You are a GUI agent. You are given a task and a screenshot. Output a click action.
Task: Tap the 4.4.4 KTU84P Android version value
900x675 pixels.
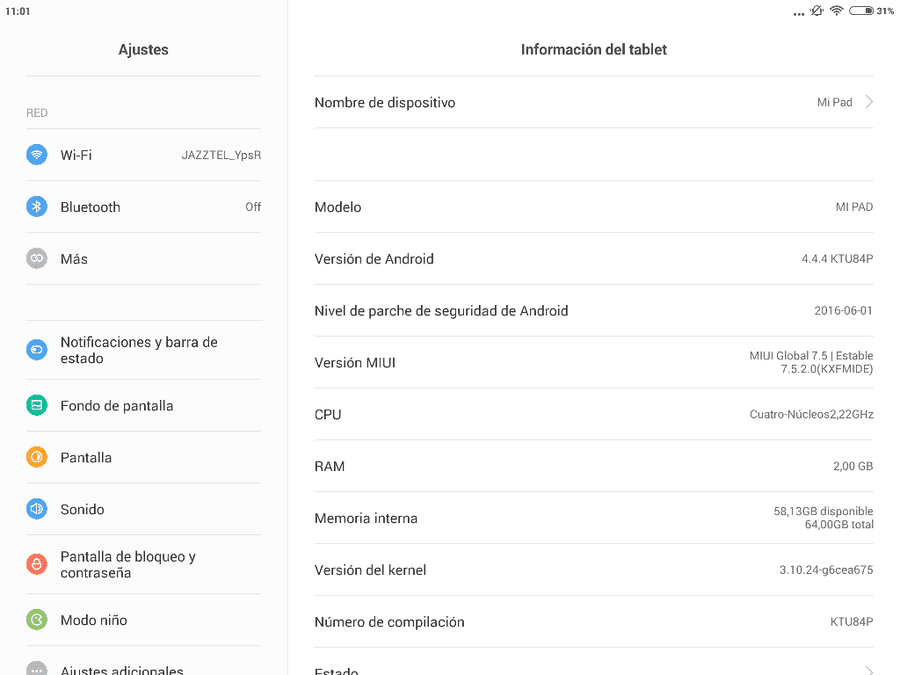837,259
